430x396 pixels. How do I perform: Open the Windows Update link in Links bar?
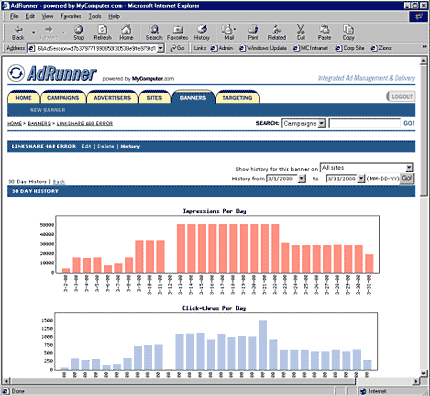(263, 48)
